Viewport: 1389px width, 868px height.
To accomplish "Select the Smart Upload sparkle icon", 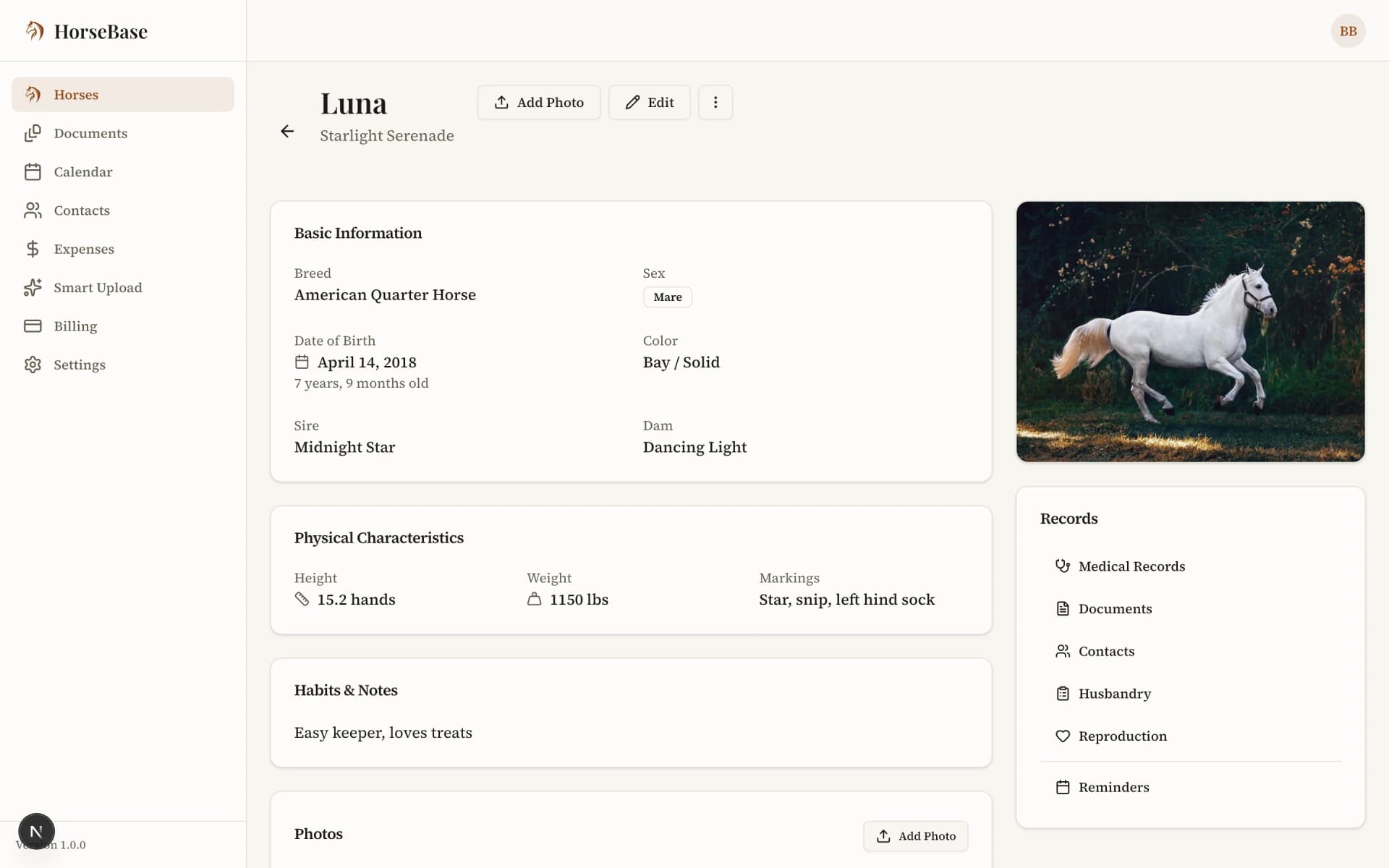I will coord(33,287).
